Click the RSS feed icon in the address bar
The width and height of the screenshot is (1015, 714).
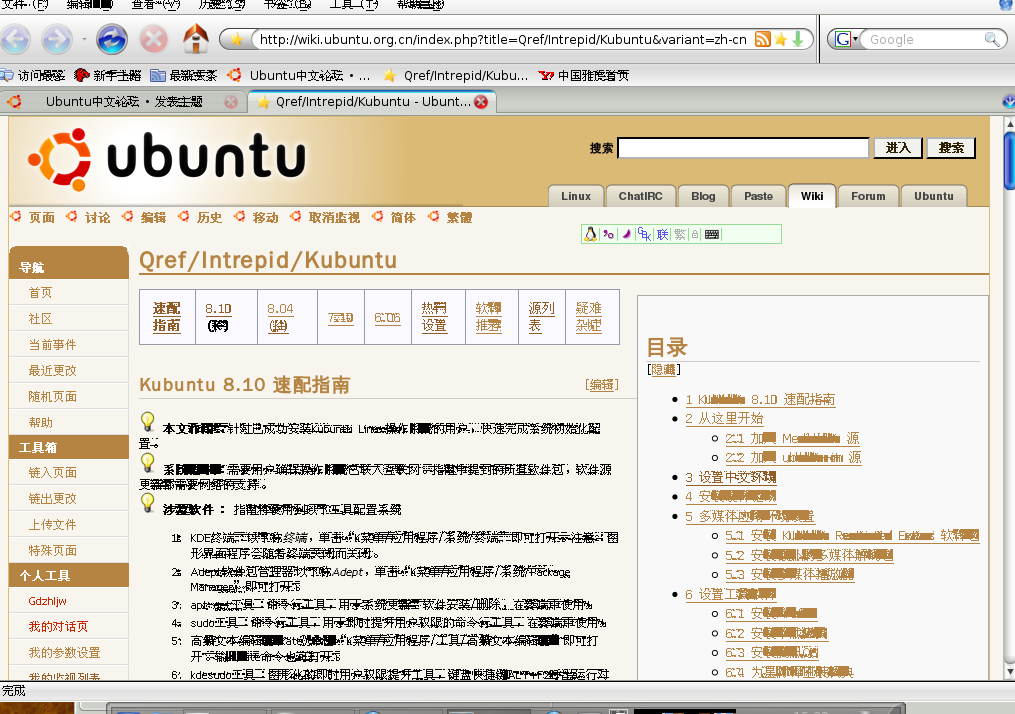click(763, 39)
